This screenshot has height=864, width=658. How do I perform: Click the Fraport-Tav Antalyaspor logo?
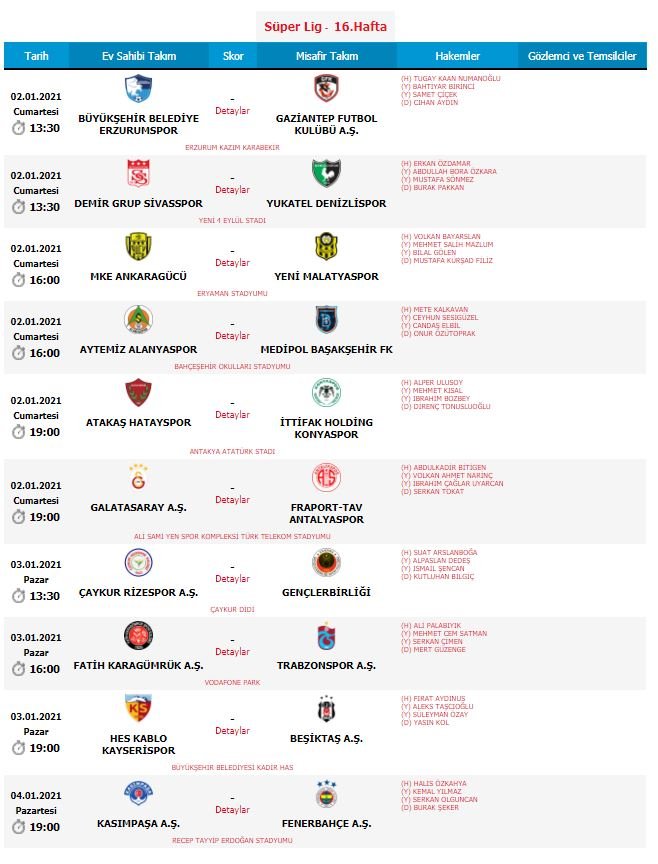pyautogui.click(x=326, y=477)
